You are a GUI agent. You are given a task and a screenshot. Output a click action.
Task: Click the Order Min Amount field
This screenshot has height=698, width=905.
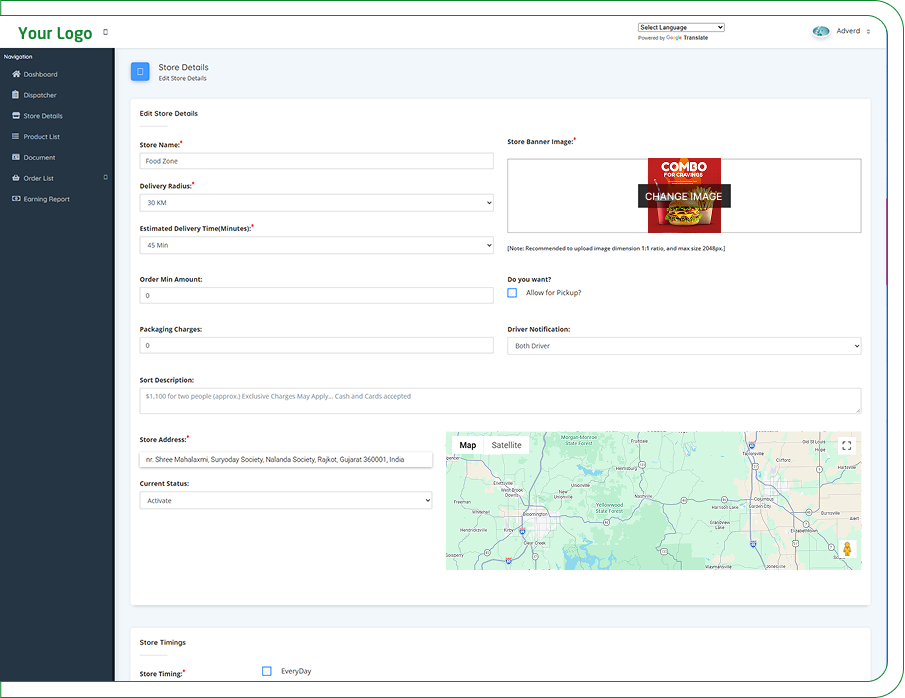pyautogui.click(x=316, y=296)
